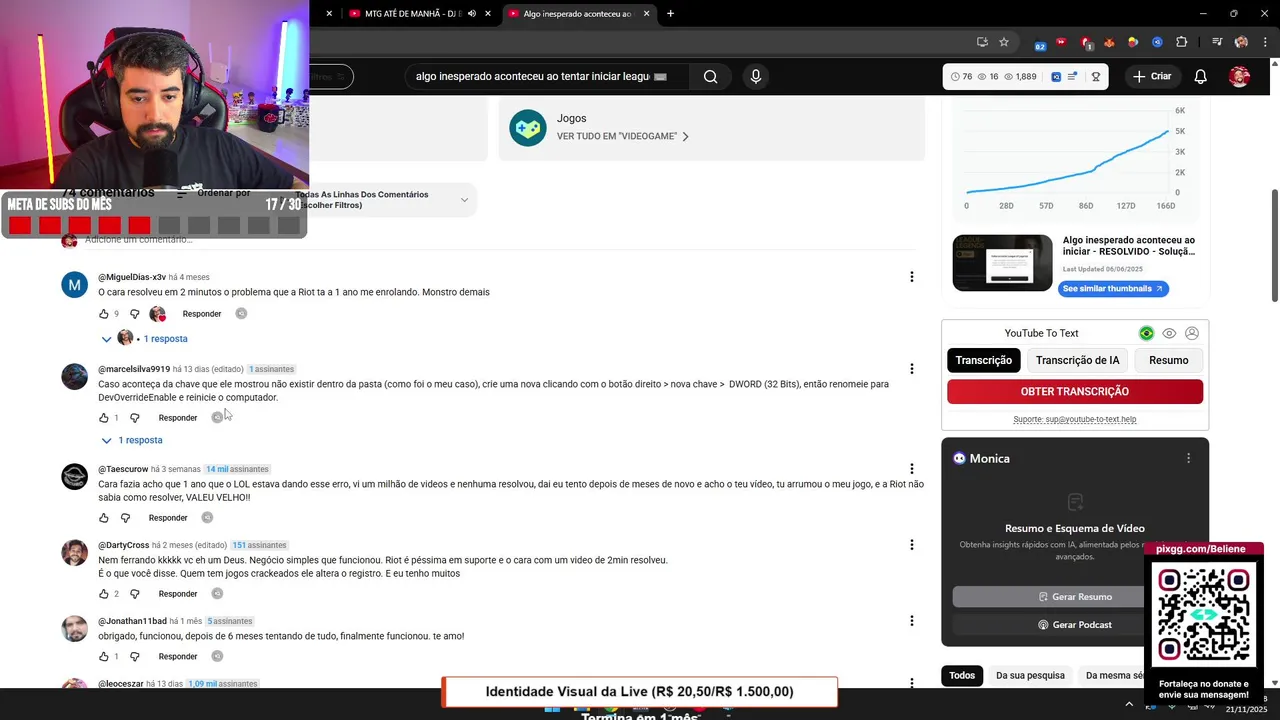The height and width of the screenshot is (720, 1280).
Task: Select the 'Todos' filter chip
Action: point(962,675)
